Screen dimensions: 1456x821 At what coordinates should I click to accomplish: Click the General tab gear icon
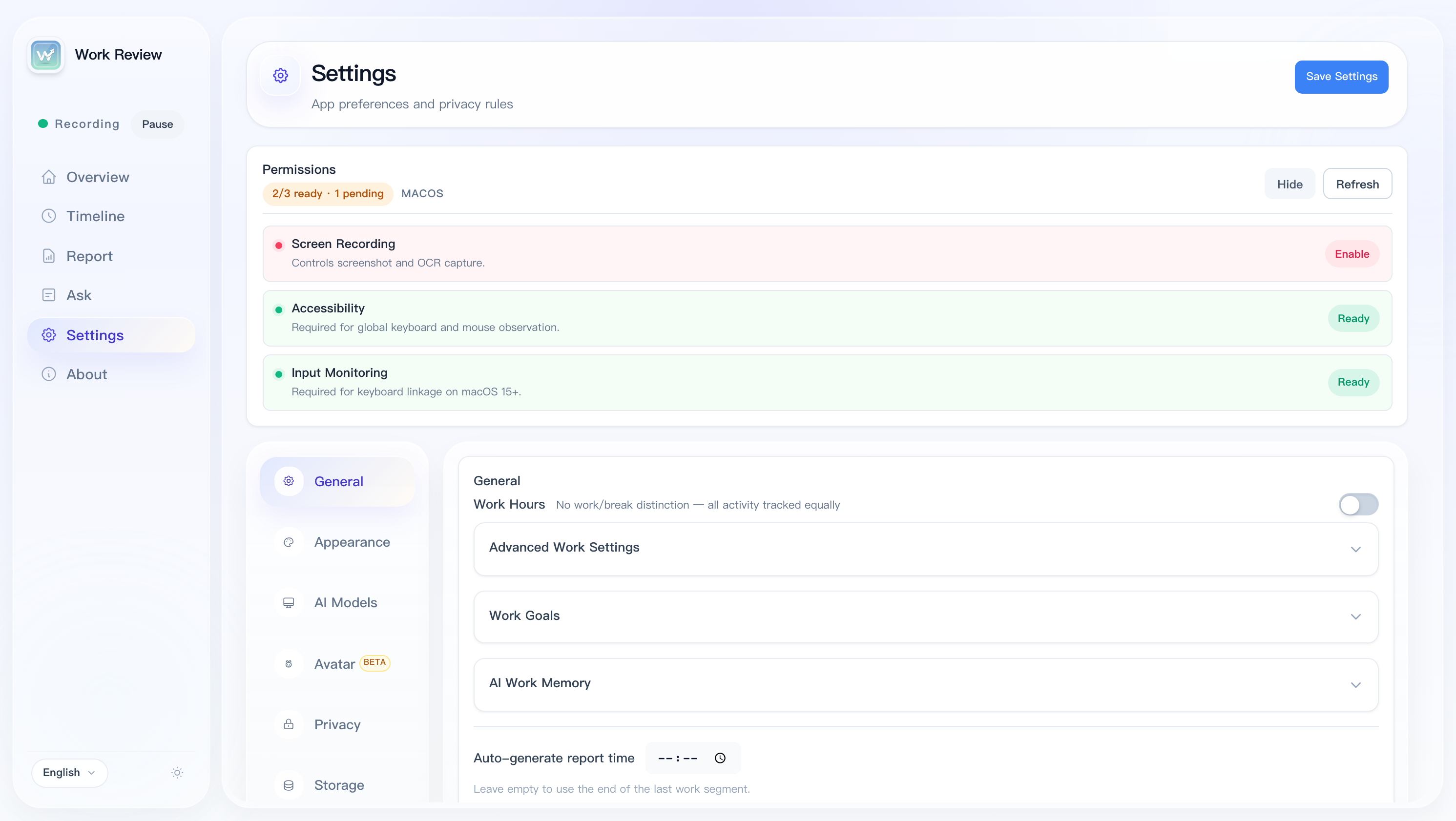click(289, 481)
